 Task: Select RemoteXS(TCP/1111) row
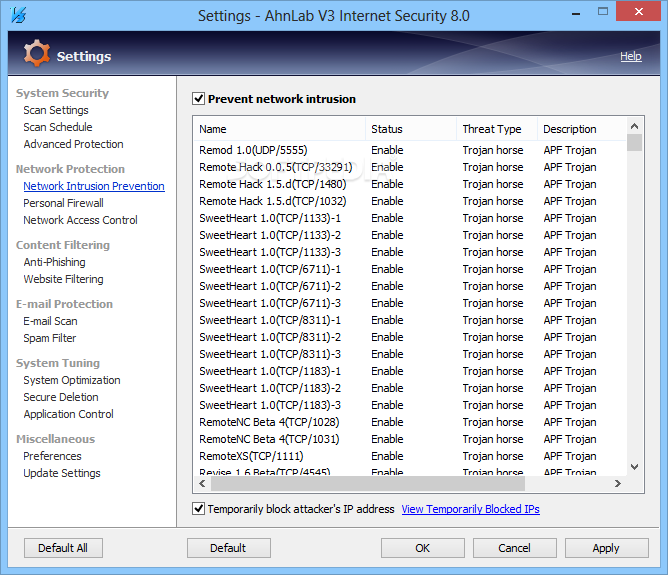[410, 457]
